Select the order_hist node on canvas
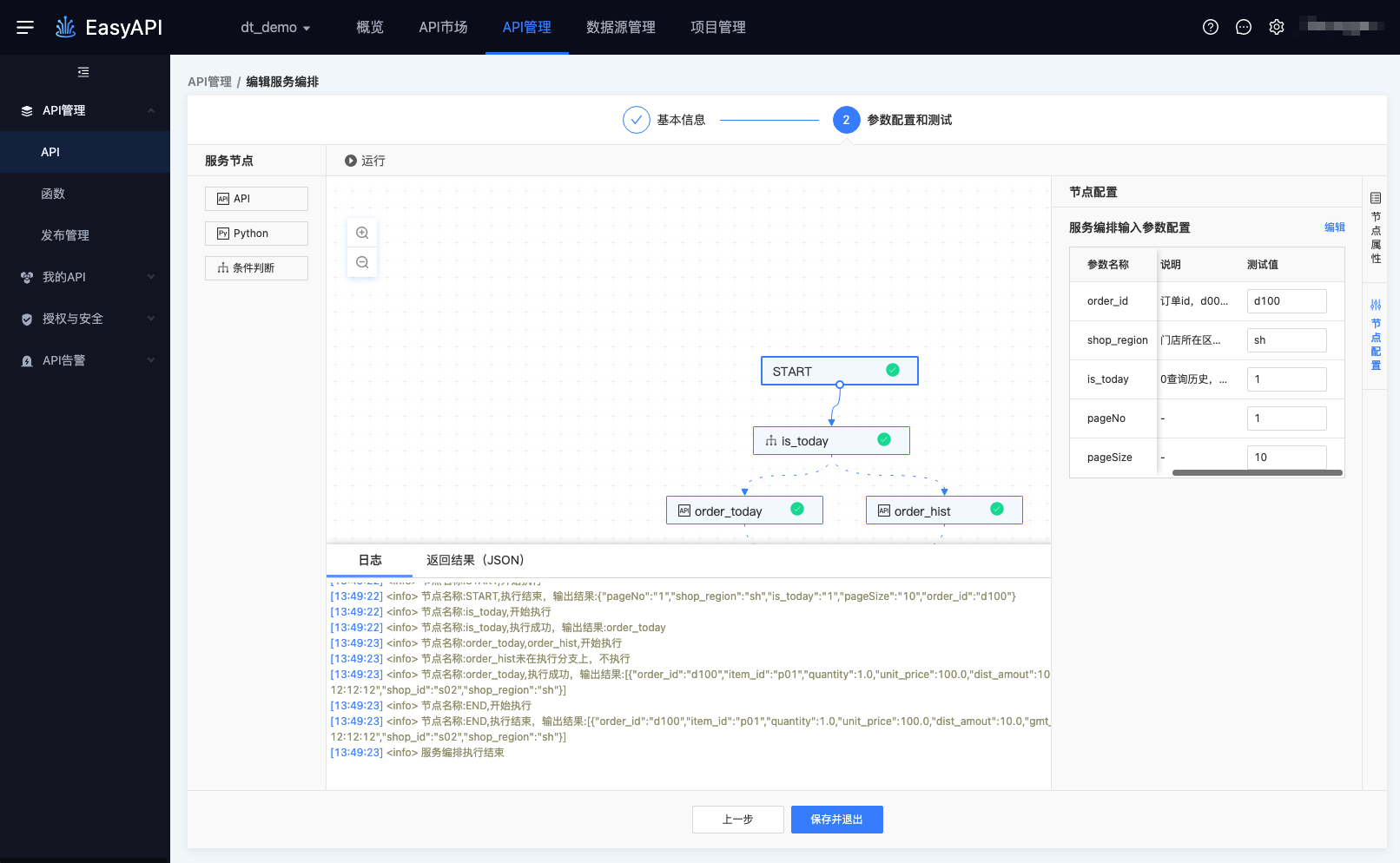Viewport: 1400px width, 863px height. (944, 511)
